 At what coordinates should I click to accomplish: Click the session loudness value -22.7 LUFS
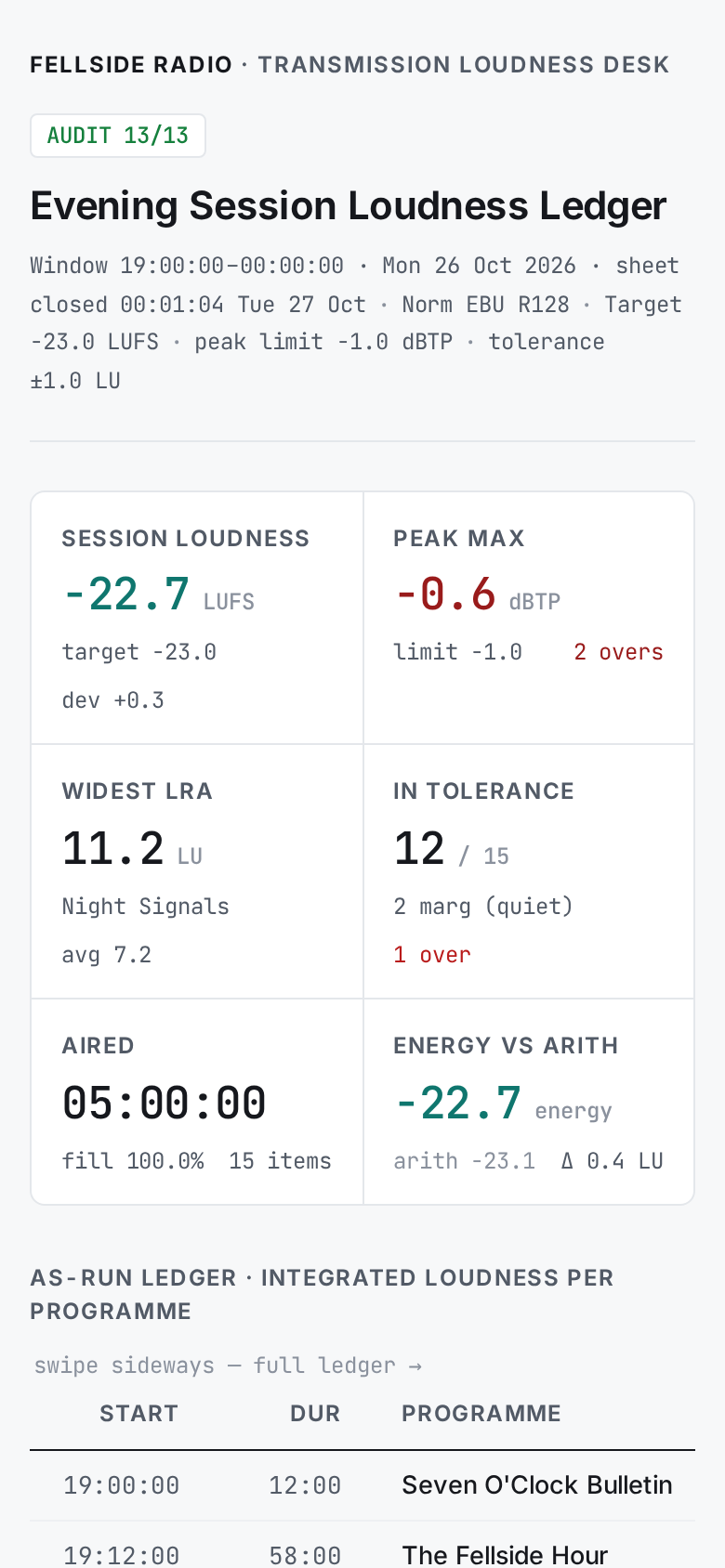tap(158, 595)
